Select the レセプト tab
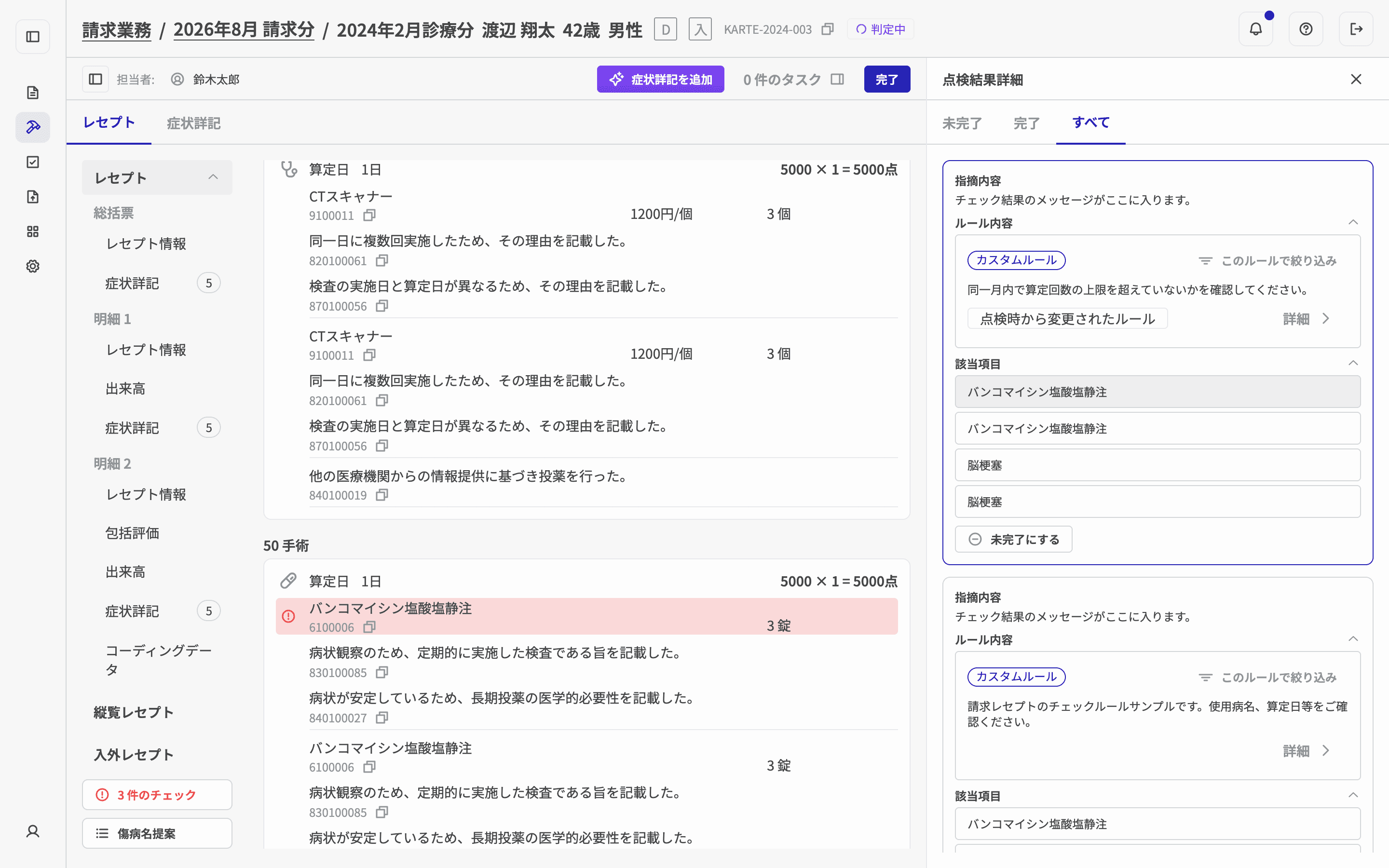1389x868 pixels. [109, 123]
